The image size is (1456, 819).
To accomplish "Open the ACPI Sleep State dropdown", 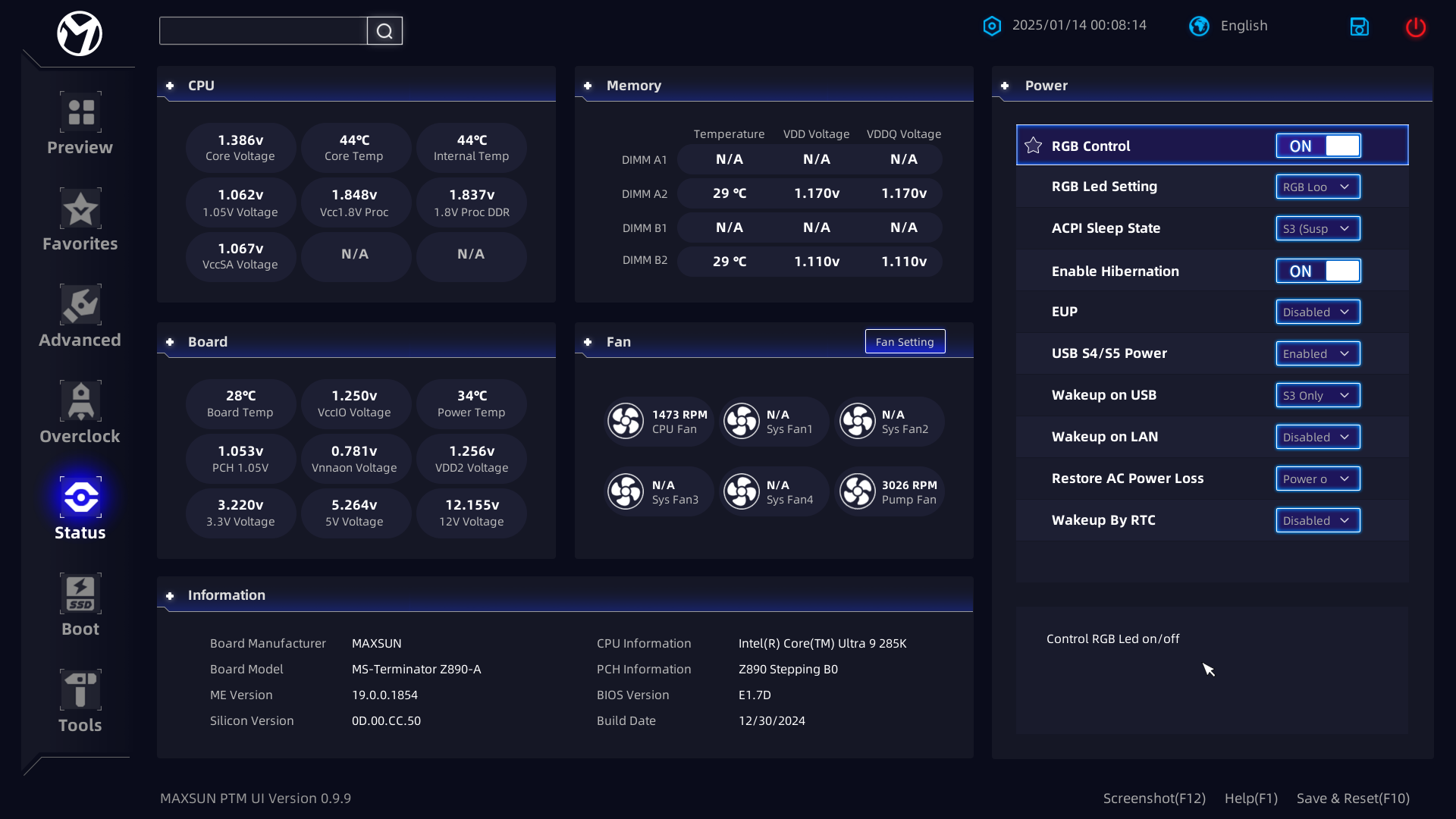I will (1317, 228).
